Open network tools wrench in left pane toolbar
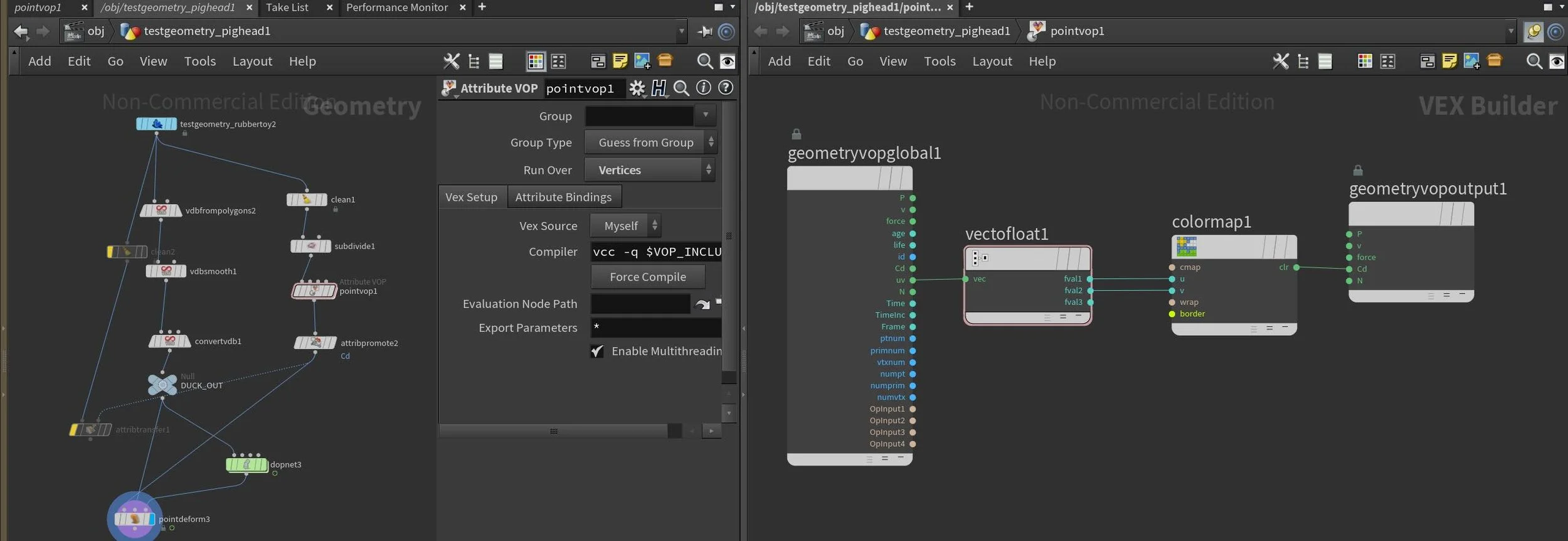Image resolution: width=1568 pixels, height=541 pixels. point(451,61)
